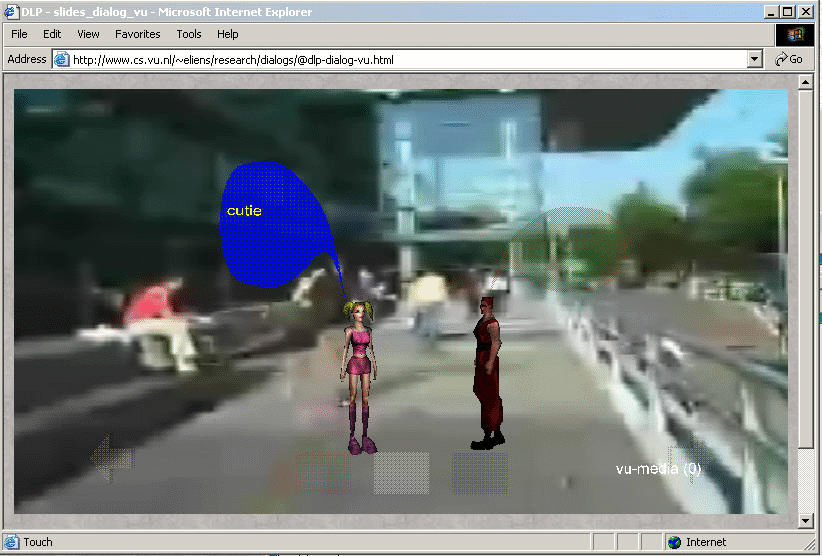
Task: Open the File menu
Action: (x=19, y=34)
